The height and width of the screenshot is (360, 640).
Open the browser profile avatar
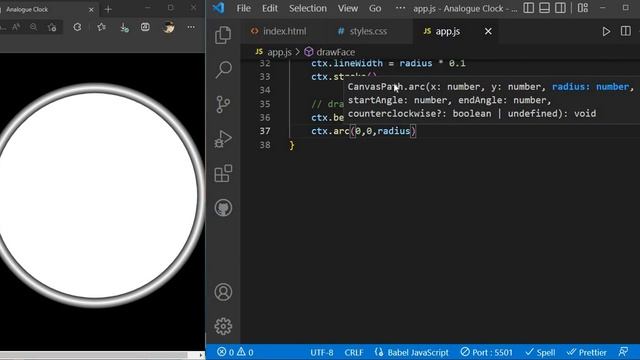coord(168,27)
